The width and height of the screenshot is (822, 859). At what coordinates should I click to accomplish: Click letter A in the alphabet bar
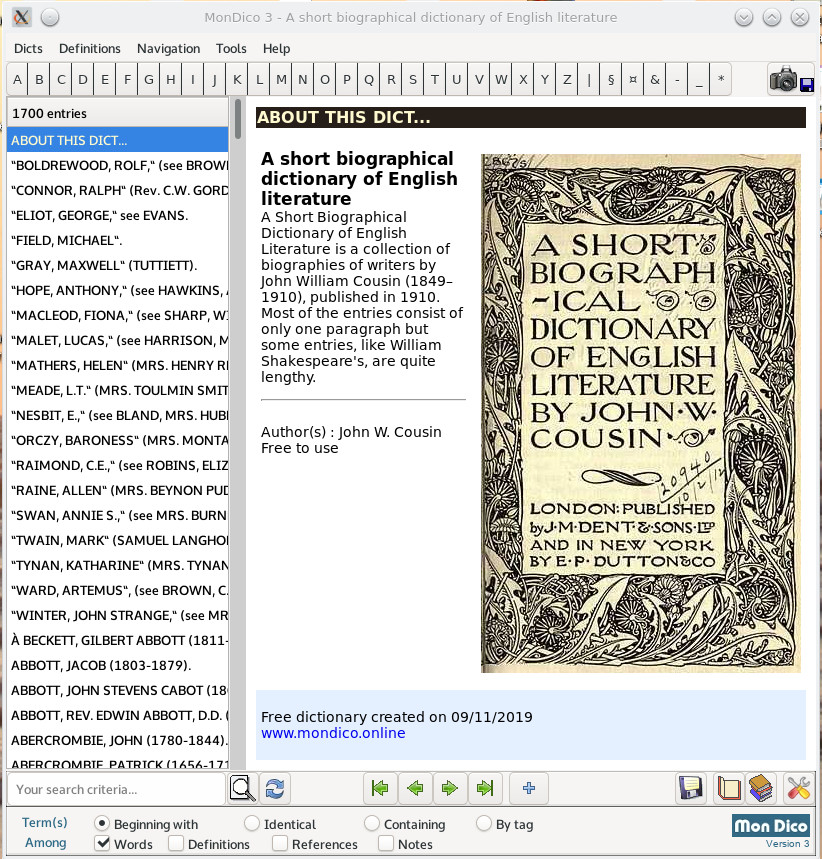click(18, 79)
